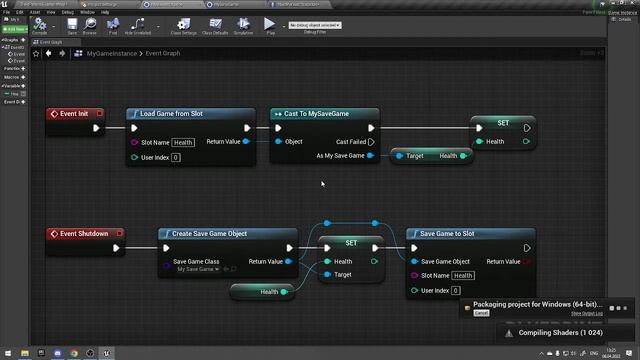Click the Compiling Shaders notification
Screen dimensions: 640x360
click(565, 333)
